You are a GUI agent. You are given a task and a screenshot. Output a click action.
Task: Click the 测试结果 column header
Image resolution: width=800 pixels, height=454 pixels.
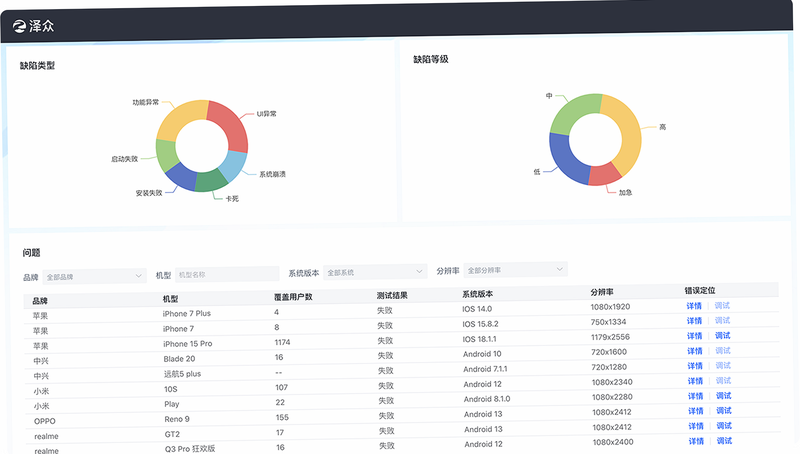[392, 295]
